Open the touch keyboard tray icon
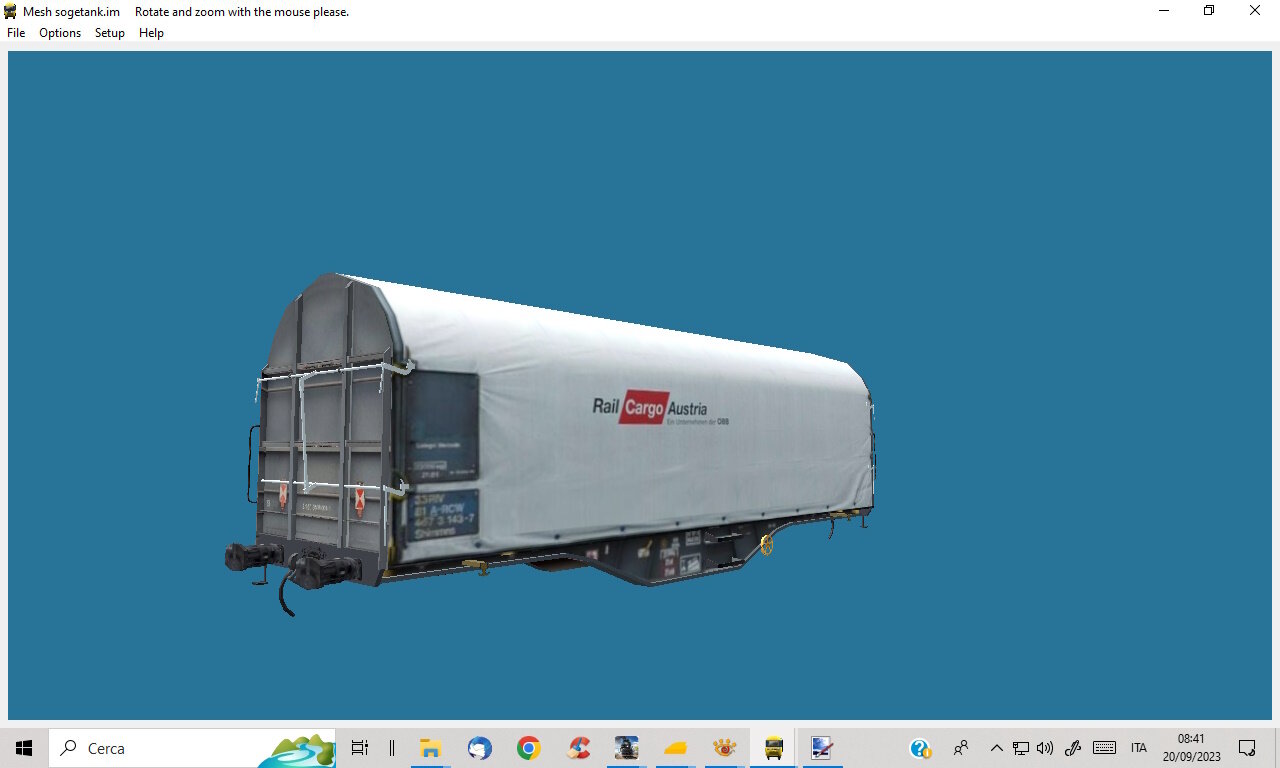This screenshot has height=768, width=1280. click(x=1104, y=748)
